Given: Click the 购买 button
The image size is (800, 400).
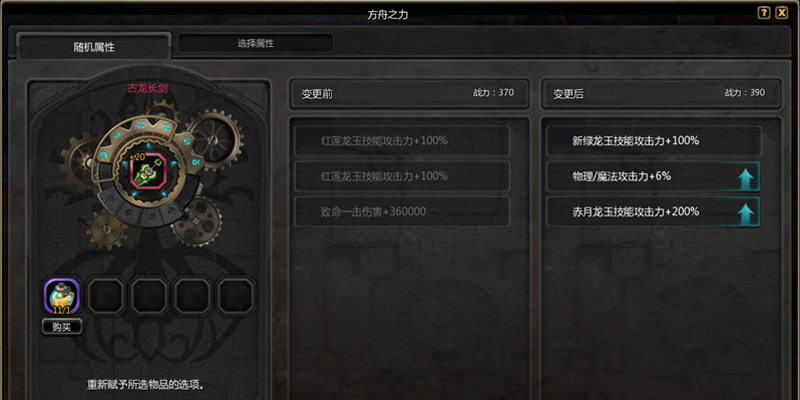Looking at the screenshot, I should point(62,327).
